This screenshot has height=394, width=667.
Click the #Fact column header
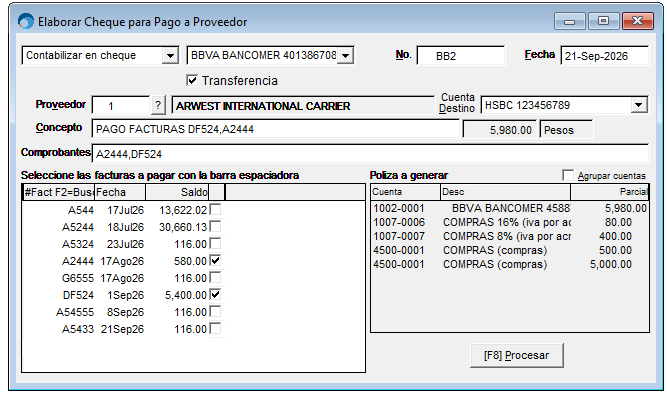[59, 192]
